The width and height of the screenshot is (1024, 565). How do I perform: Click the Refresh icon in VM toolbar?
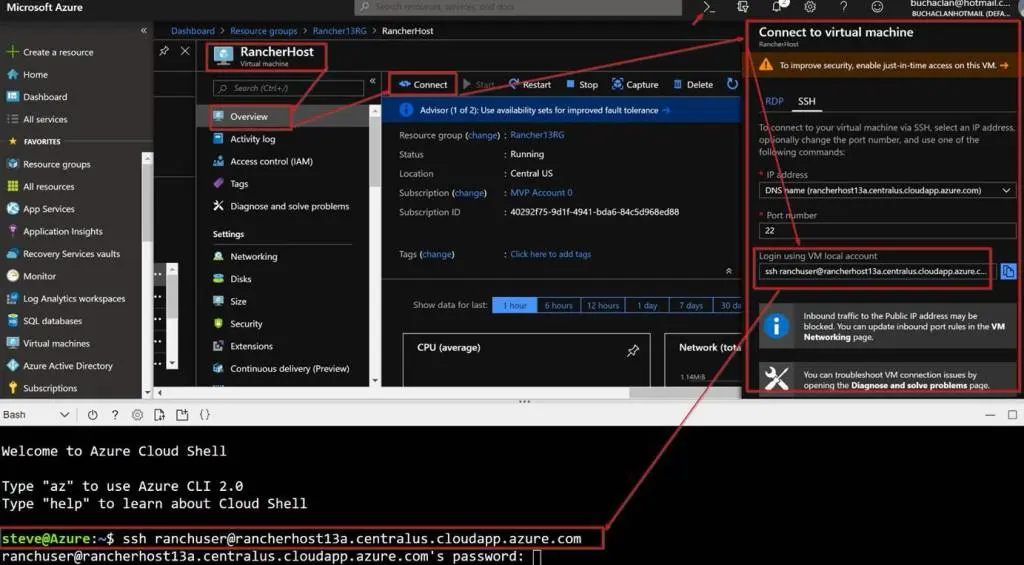(x=732, y=84)
